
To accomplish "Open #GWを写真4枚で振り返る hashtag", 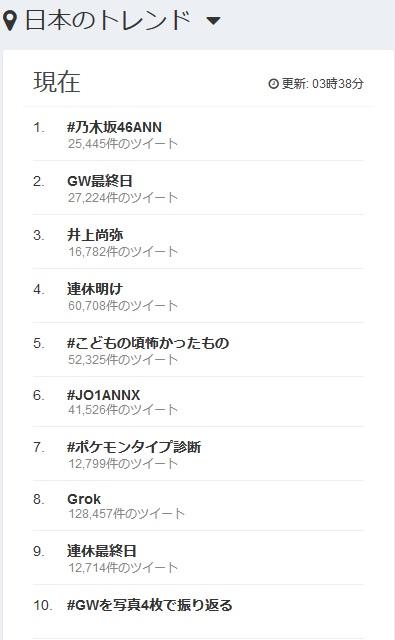I will point(150,604).
